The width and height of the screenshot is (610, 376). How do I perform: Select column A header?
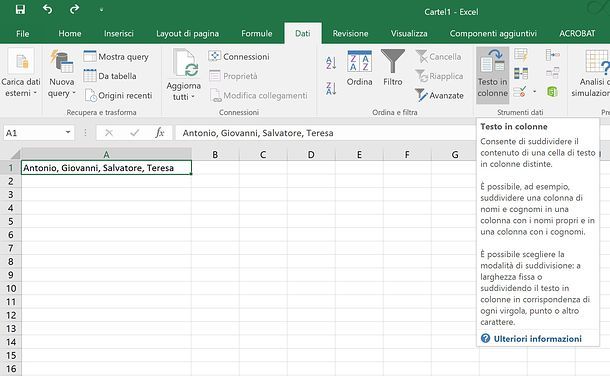click(x=106, y=154)
